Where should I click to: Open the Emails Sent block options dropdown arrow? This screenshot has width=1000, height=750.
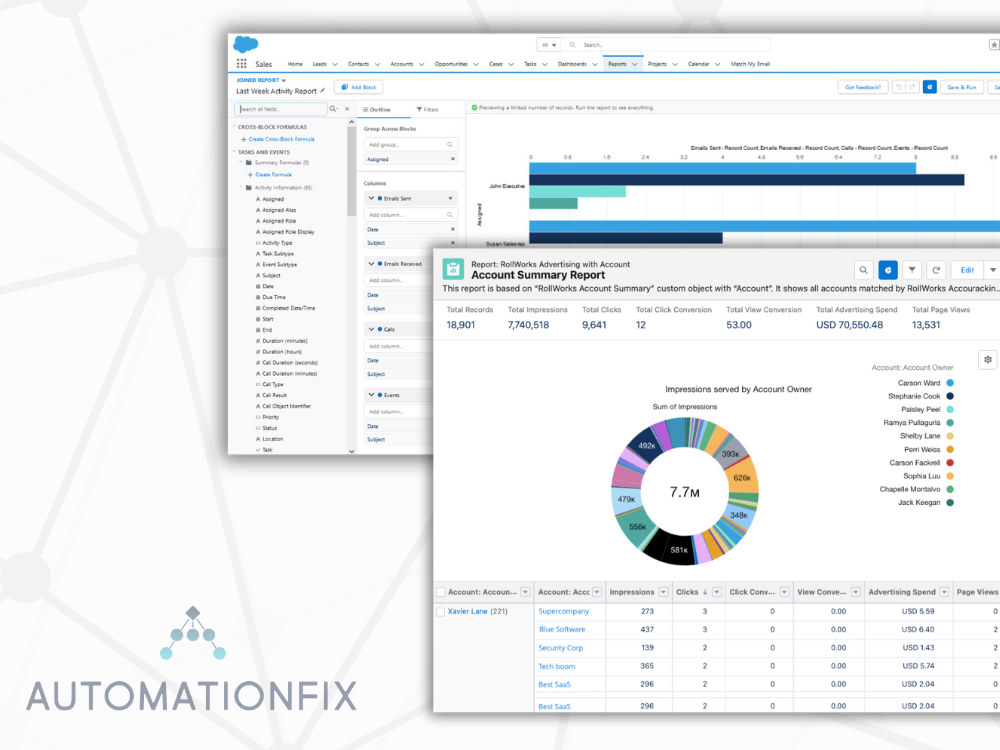coord(450,198)
